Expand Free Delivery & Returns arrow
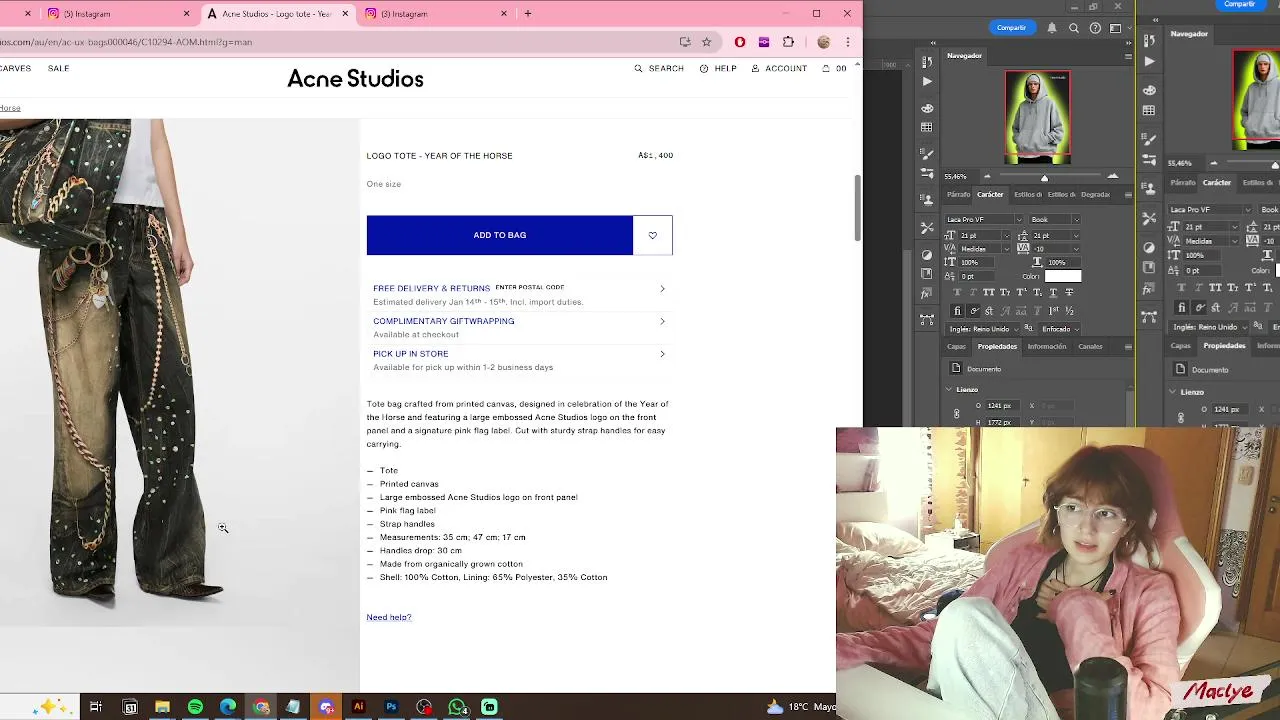The width and height of the screenshot is (1280, 720). point(662,289)
